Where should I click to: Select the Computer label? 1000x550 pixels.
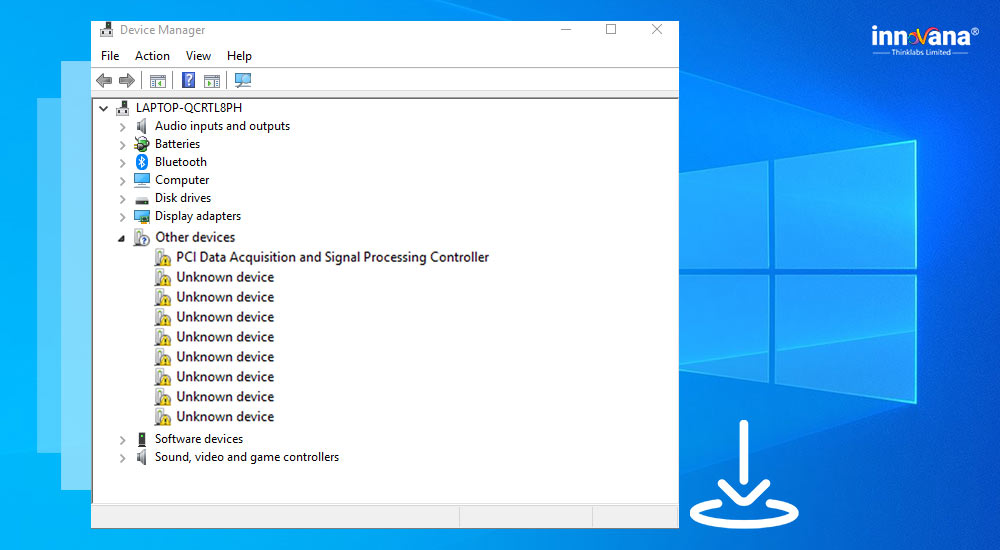(x=182, y=180)
